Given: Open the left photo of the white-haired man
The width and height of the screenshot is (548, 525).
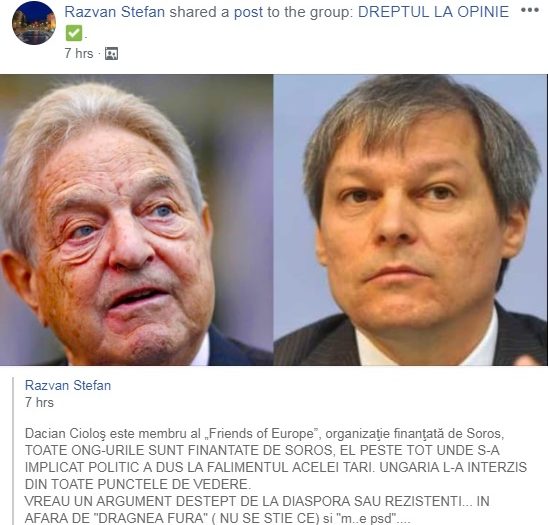Looking at the screenshot, I should coord(136,220).
